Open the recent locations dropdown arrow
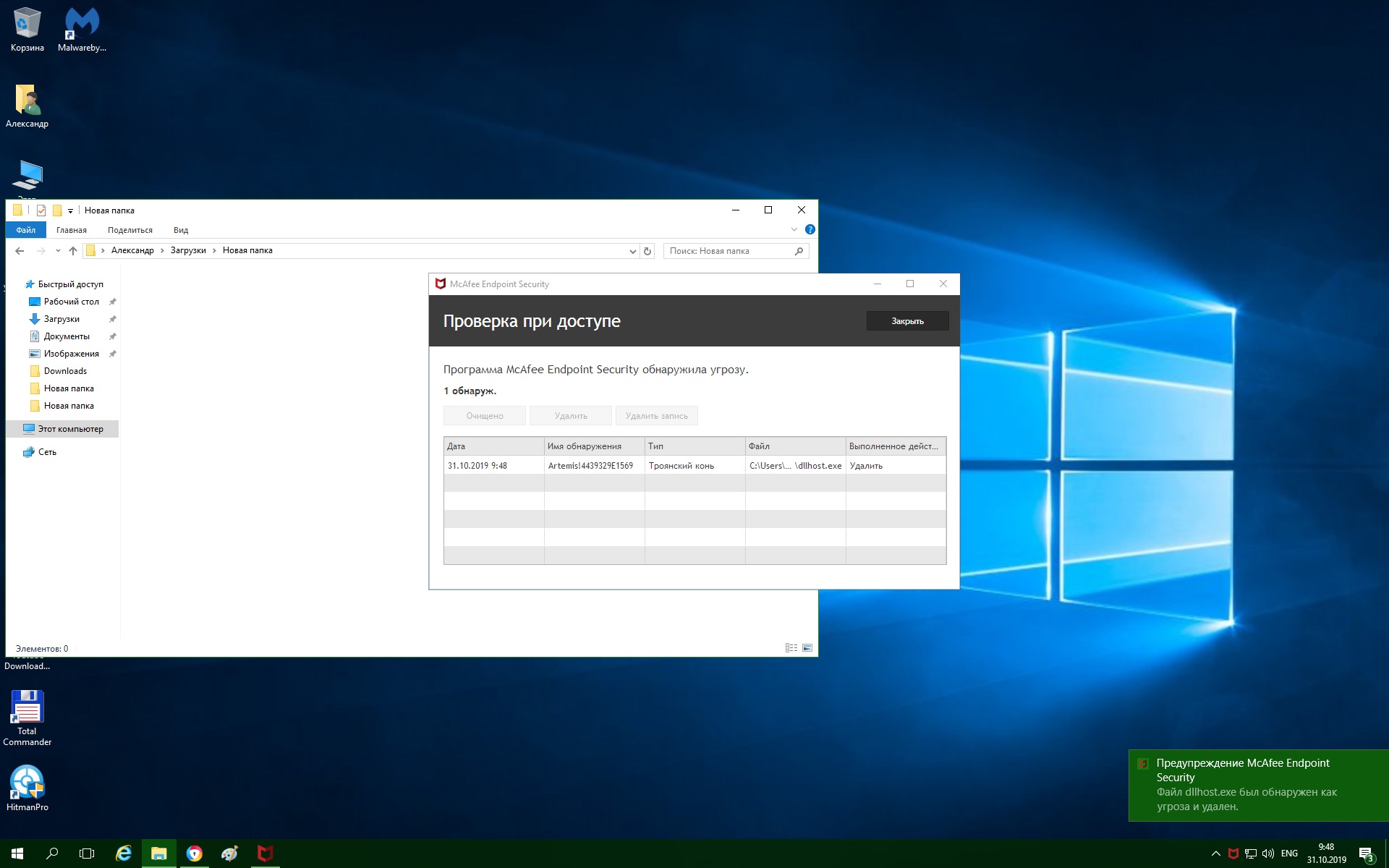 coord(58,251)
